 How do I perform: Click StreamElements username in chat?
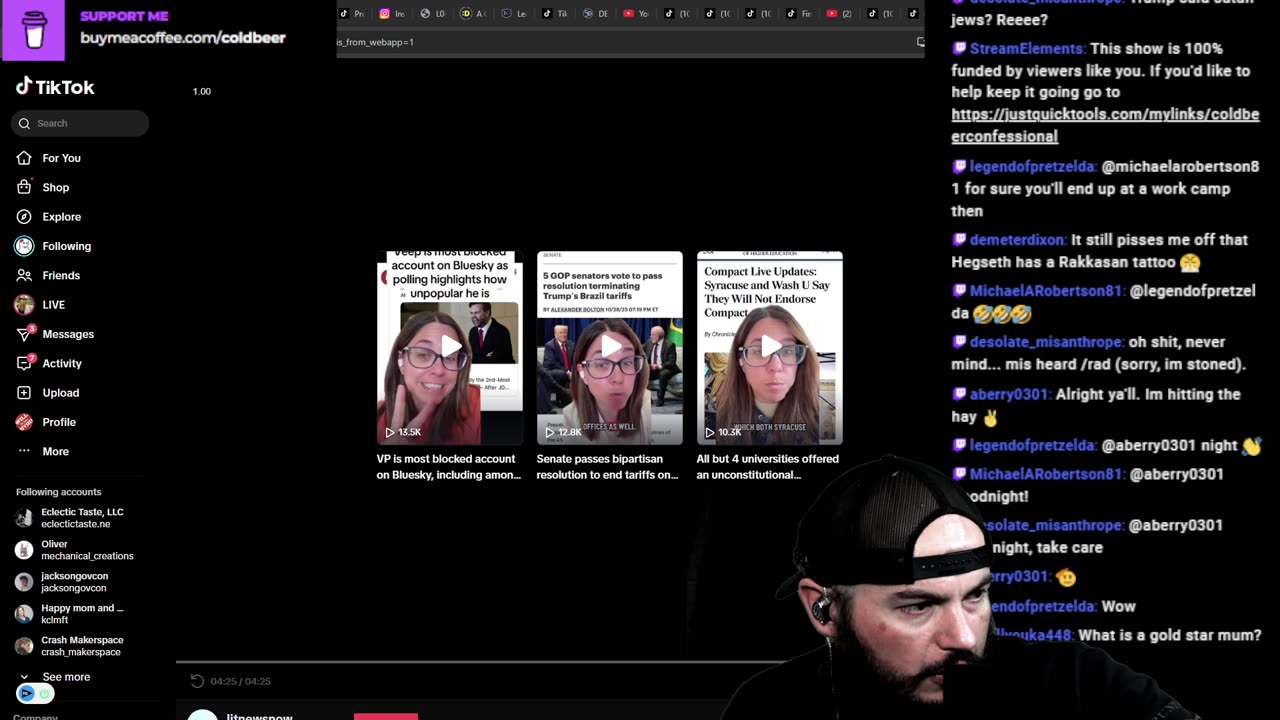[1027, 48]
